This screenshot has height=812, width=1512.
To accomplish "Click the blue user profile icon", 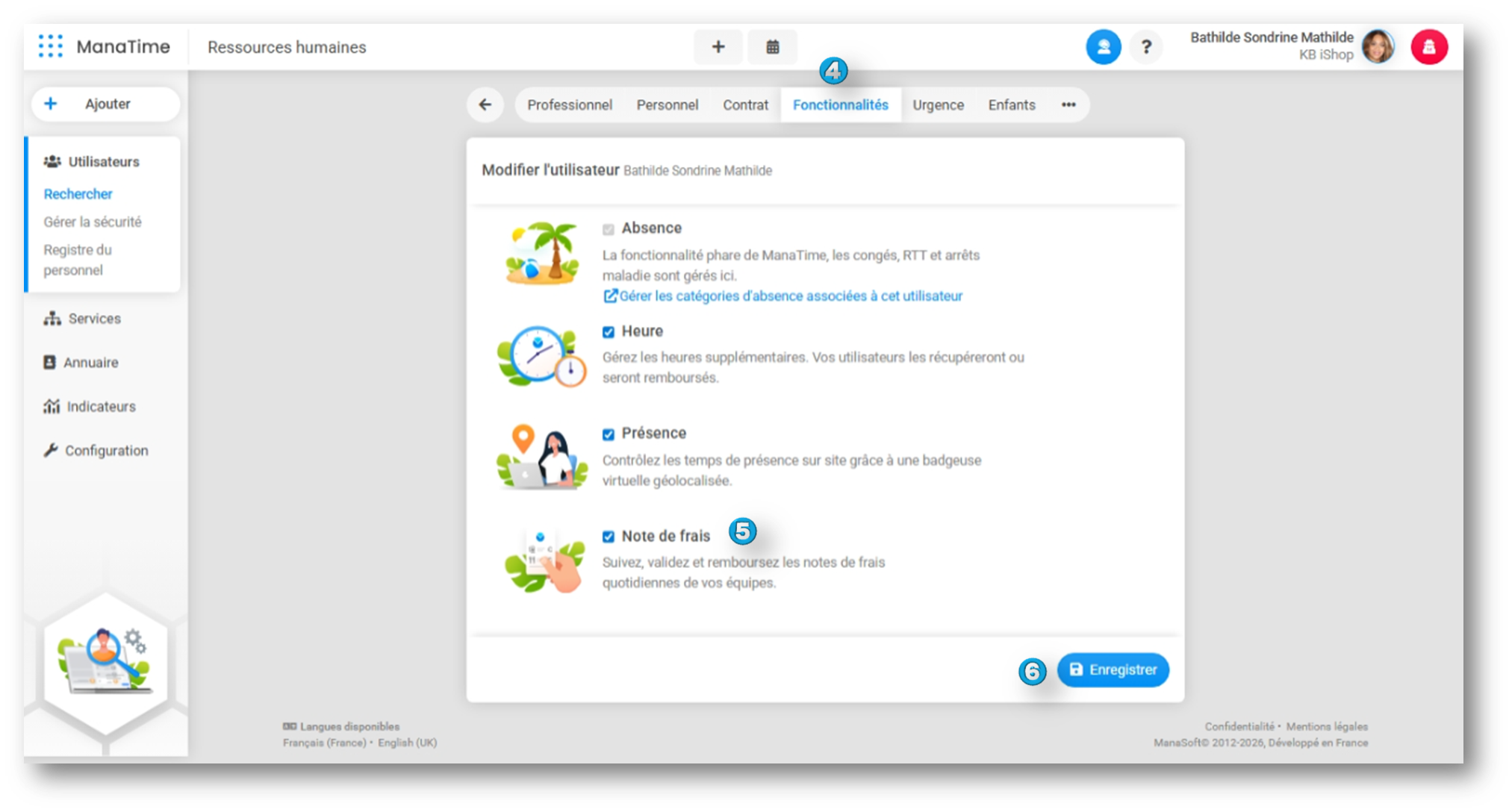I will coord(1103,47).
